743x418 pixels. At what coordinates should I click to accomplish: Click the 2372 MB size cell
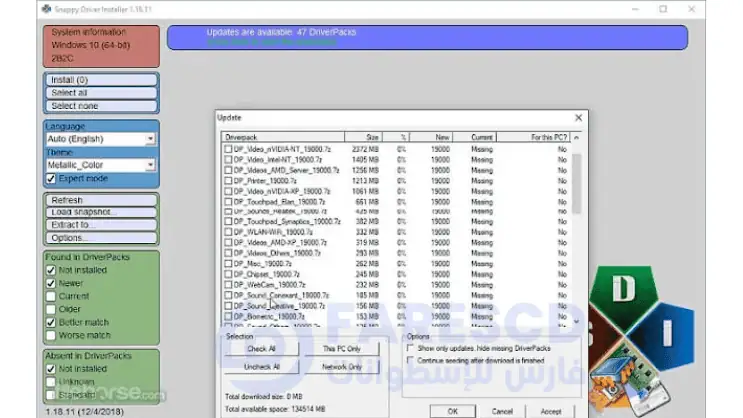365,149
